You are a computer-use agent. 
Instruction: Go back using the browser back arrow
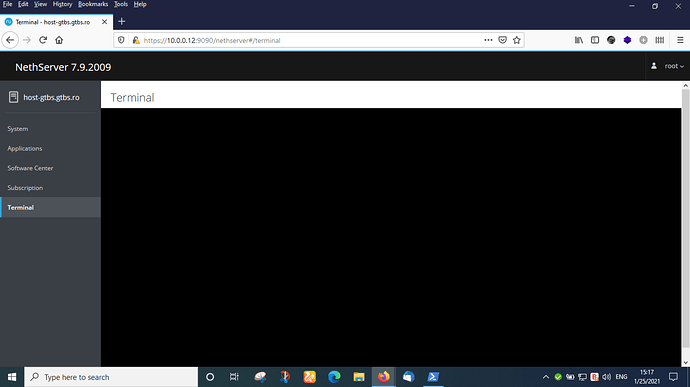[x=10, y=40]
